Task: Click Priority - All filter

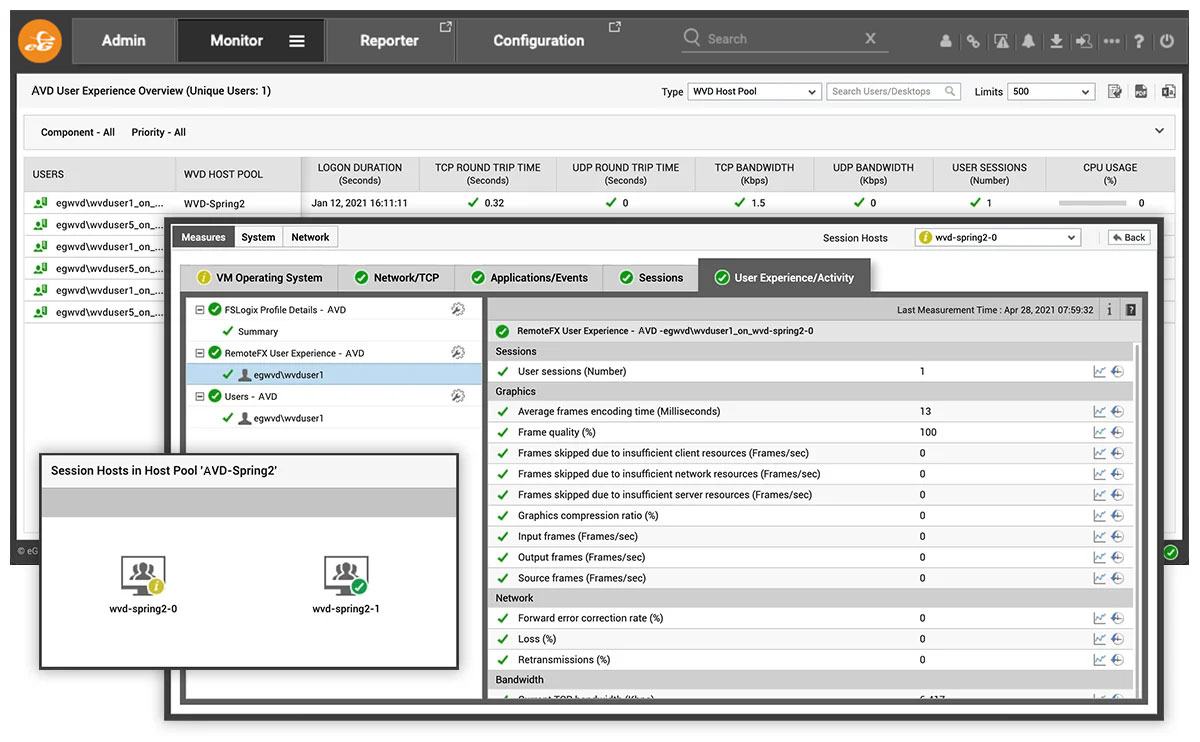Action: point(159,132)
